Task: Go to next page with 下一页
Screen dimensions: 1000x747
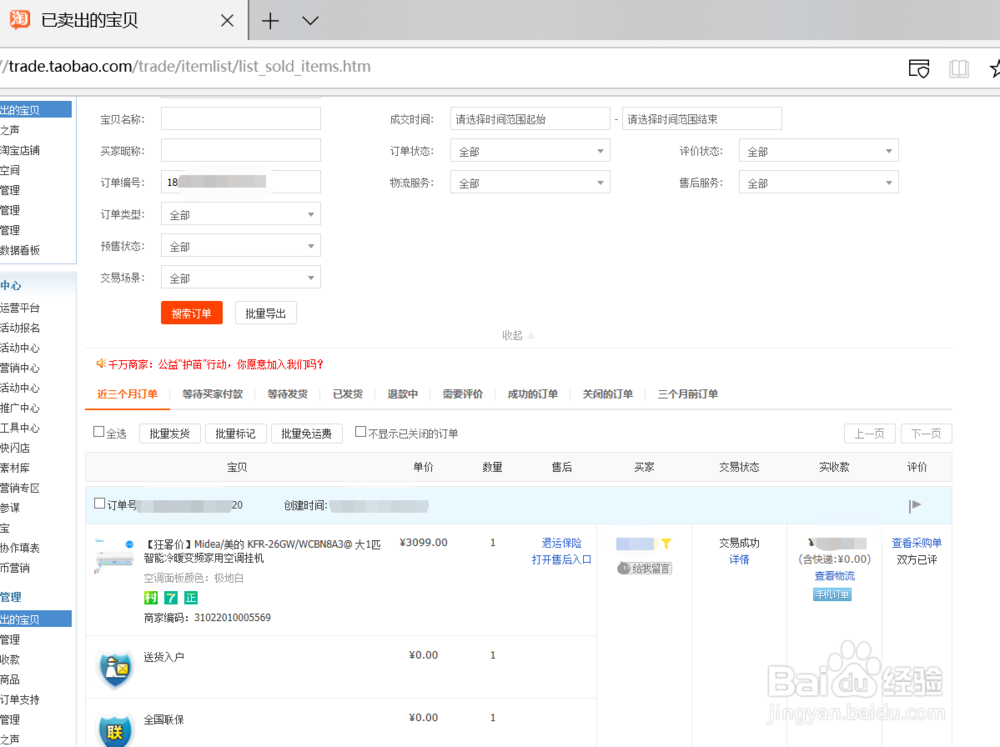Action: tap(926, 434)
